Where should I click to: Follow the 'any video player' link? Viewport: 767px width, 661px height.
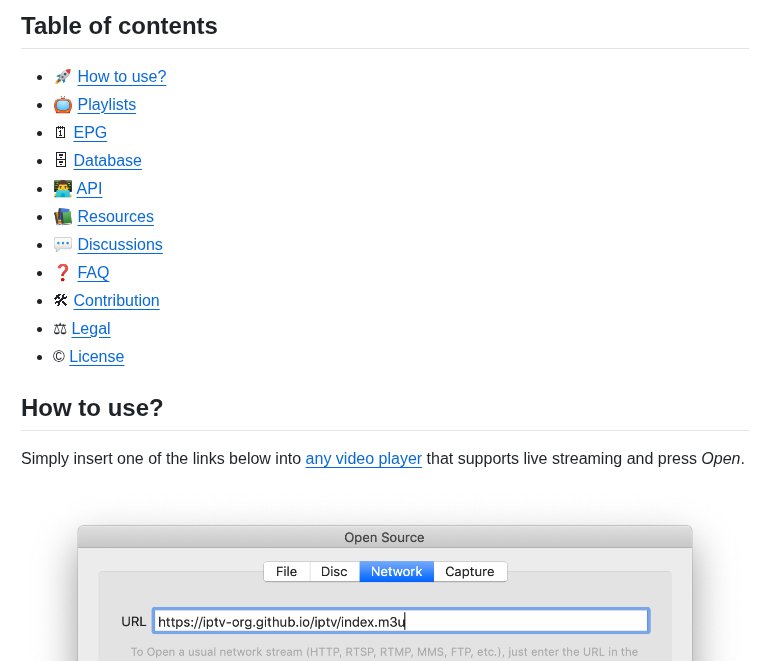[x=363, y=459]
